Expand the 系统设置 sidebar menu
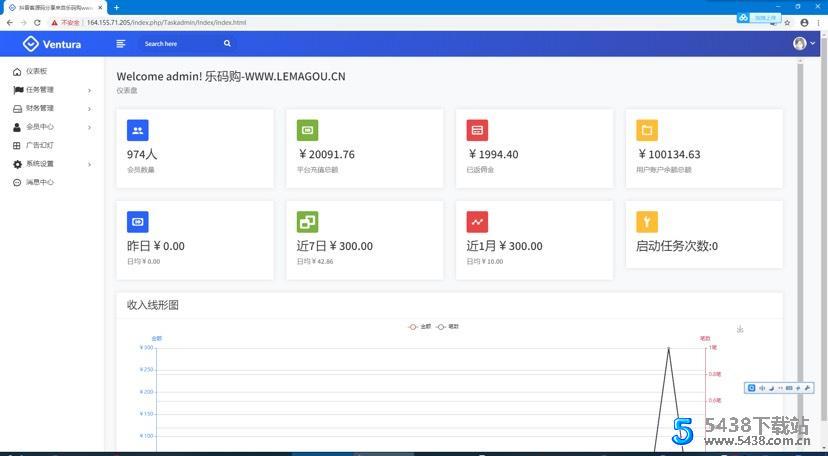This screenshot has height=456, width=828. click(50, 164)
